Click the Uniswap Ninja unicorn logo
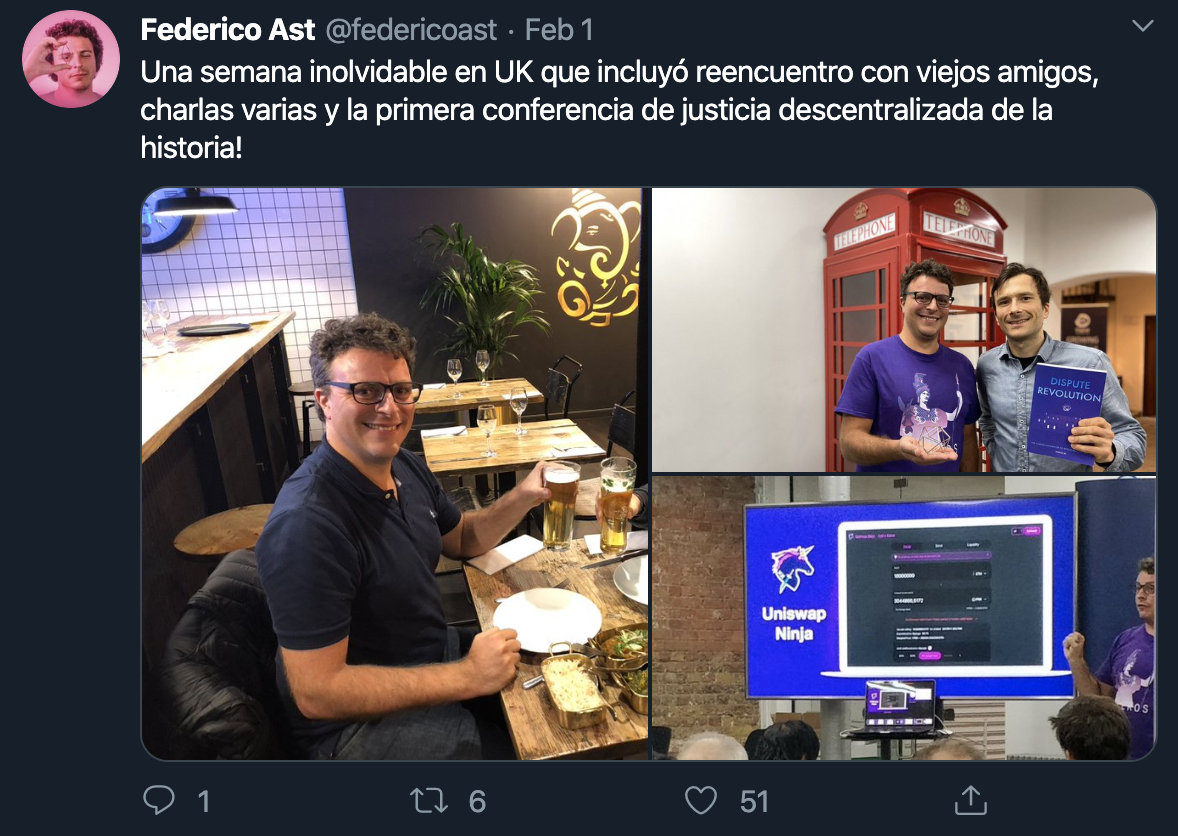Viewport: 1178px width, 836px height. [x=792, y=570]
